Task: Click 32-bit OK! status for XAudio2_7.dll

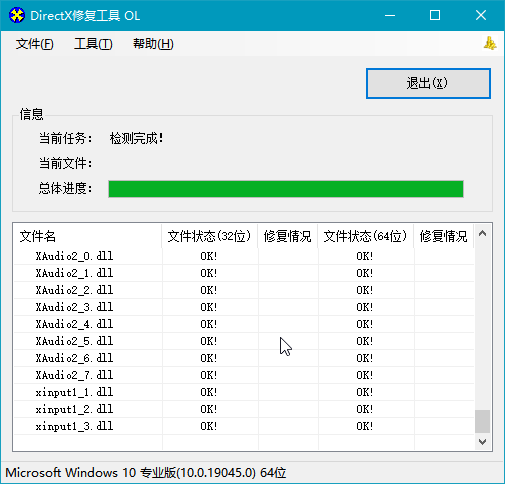Action: tap(209, 375)
